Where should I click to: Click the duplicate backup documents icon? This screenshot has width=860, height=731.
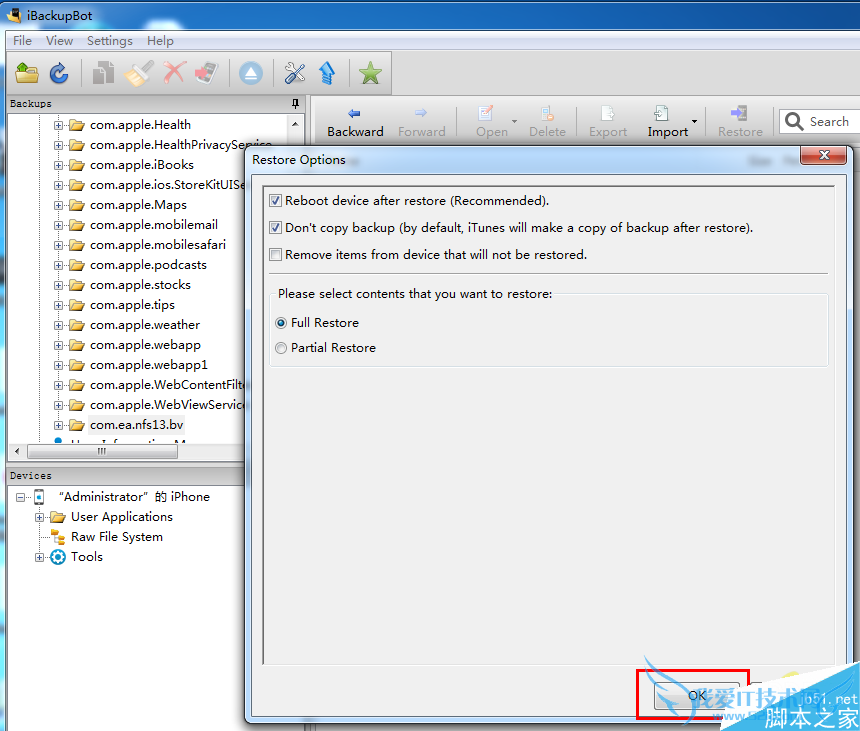click(x=103, y=73)
